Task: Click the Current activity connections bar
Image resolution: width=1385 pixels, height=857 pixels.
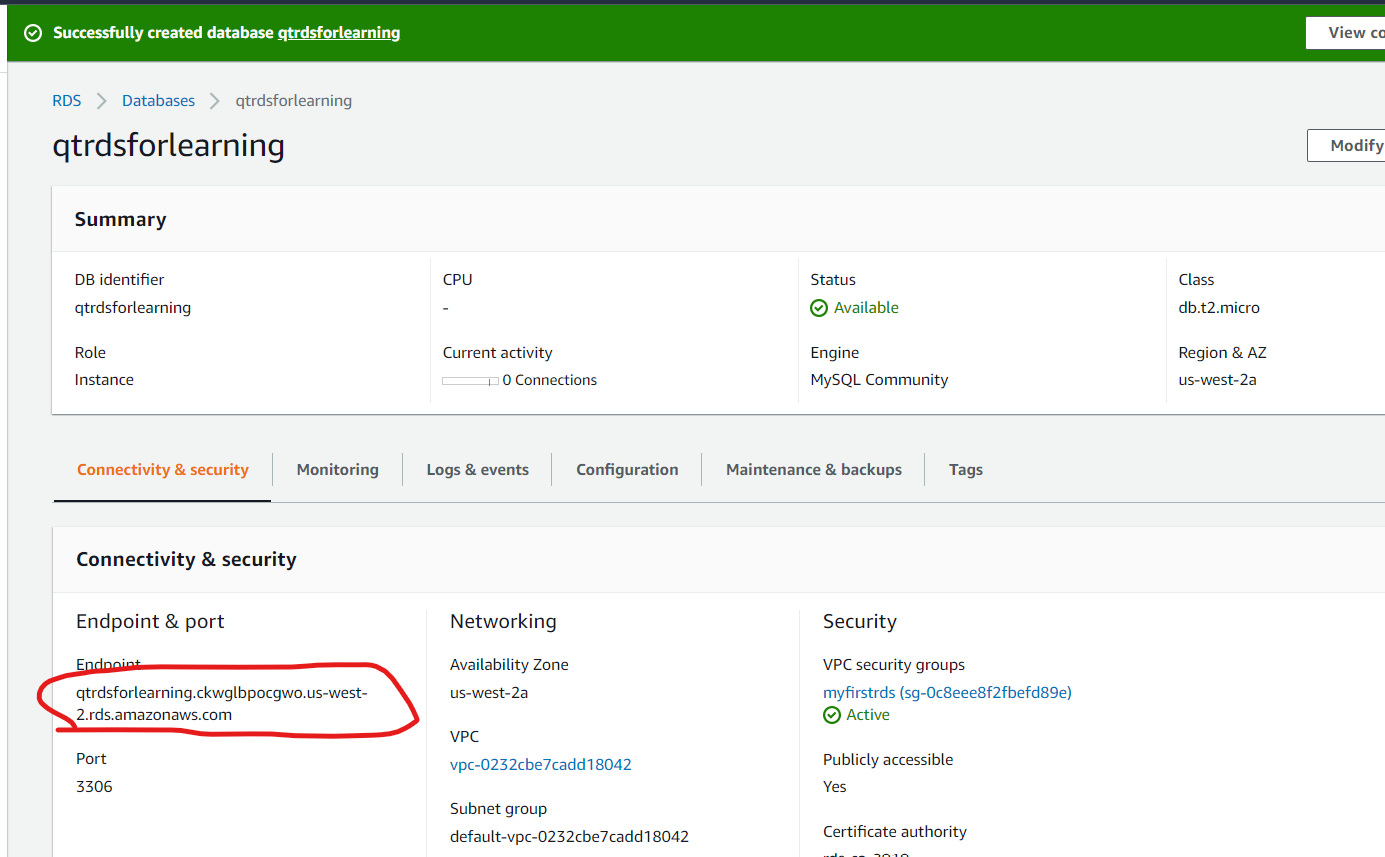Action: coord(470,381)
